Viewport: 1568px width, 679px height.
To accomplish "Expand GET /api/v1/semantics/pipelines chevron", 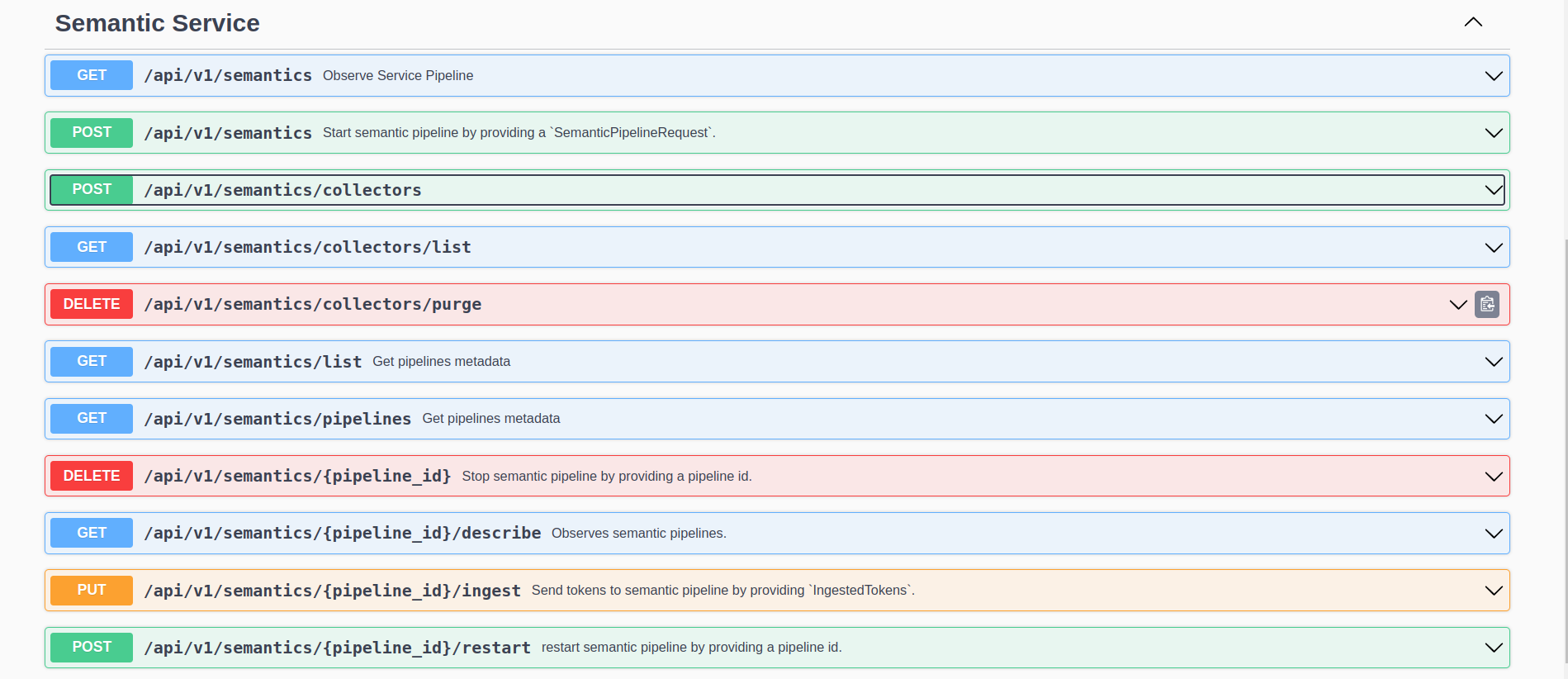I will click(x=1494, y=419).
